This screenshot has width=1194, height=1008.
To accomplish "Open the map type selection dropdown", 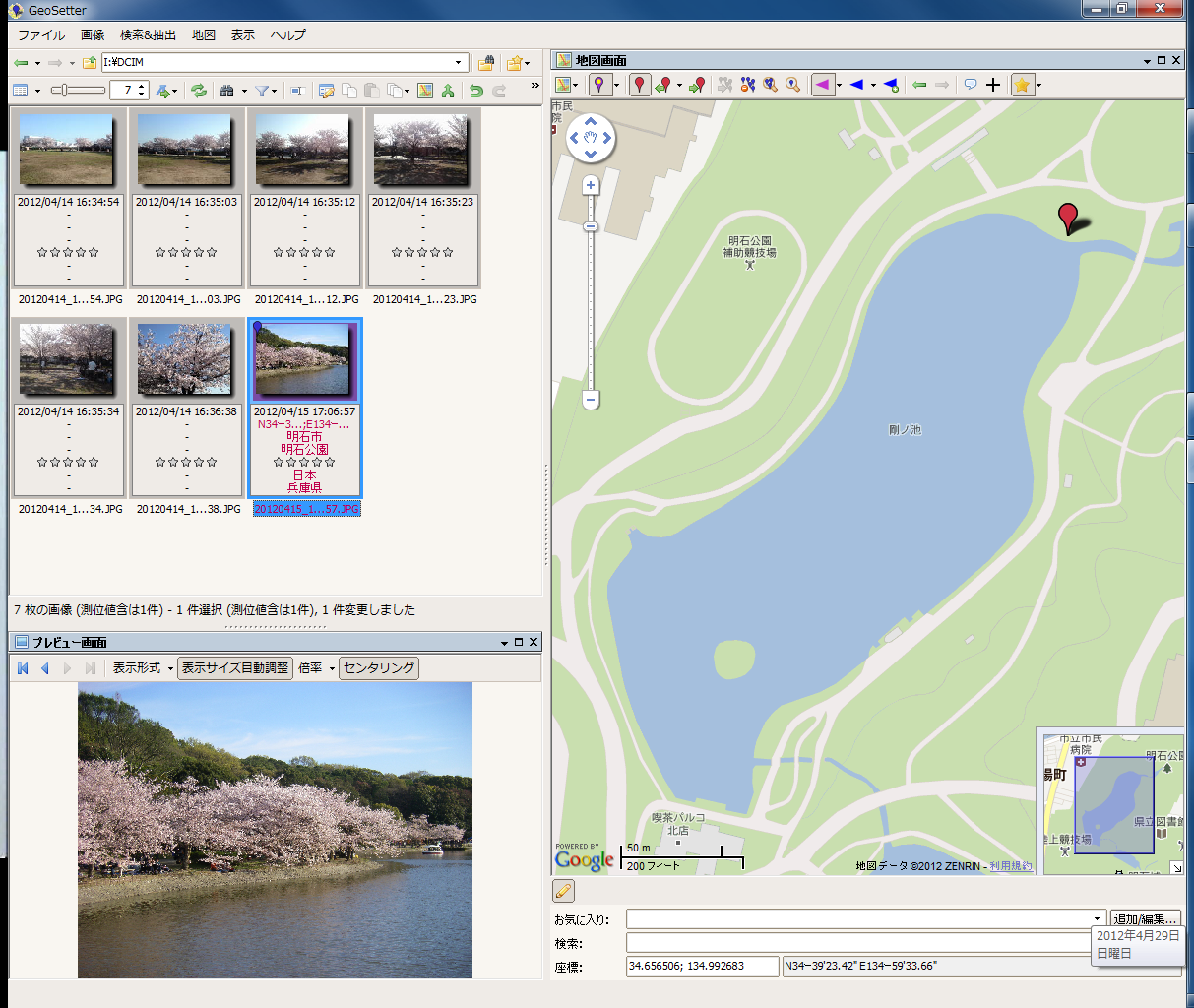I will 575,86.
